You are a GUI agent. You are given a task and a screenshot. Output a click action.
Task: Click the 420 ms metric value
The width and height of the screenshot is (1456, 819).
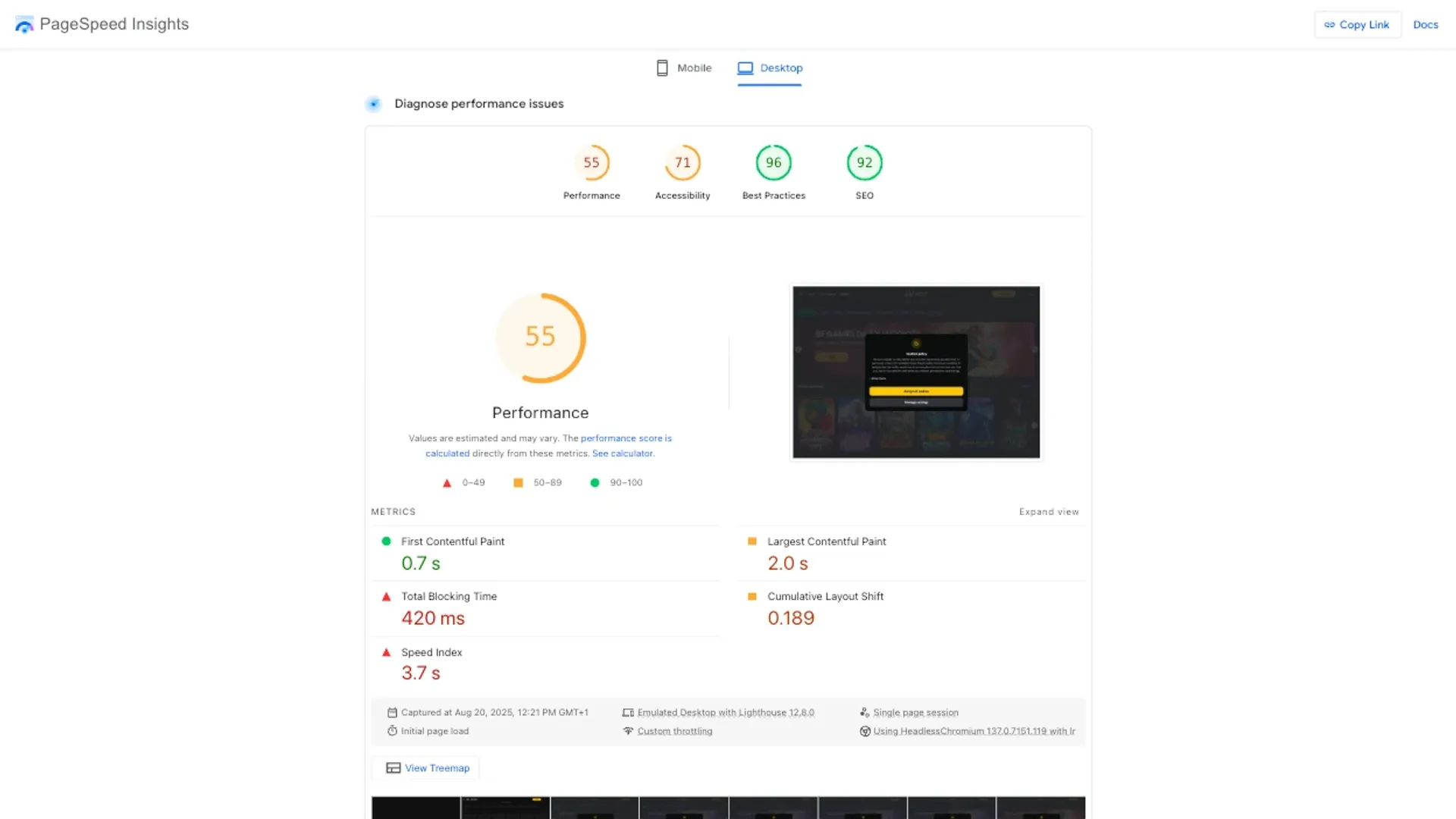coord(433,619)
